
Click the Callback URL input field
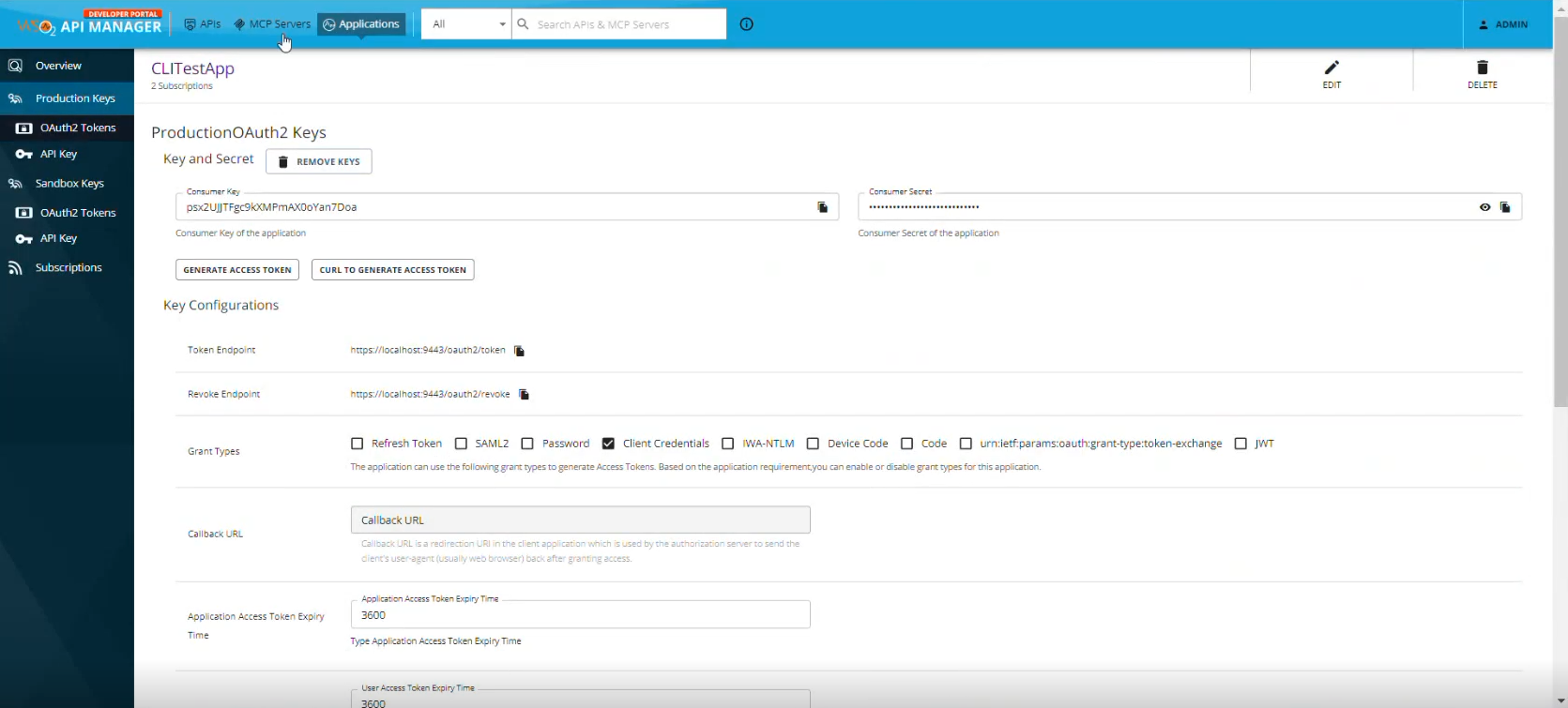(581, 520)
